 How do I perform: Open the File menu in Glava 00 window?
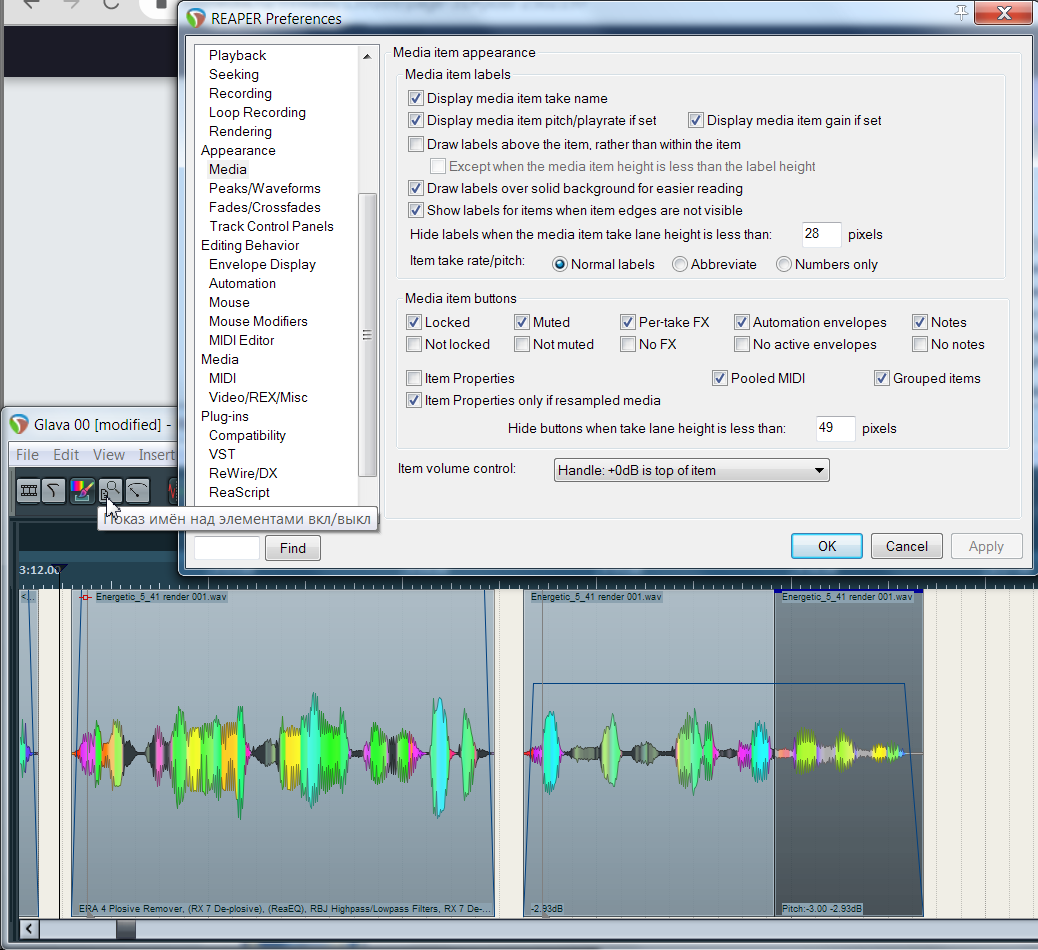click(x=27, y=455)
